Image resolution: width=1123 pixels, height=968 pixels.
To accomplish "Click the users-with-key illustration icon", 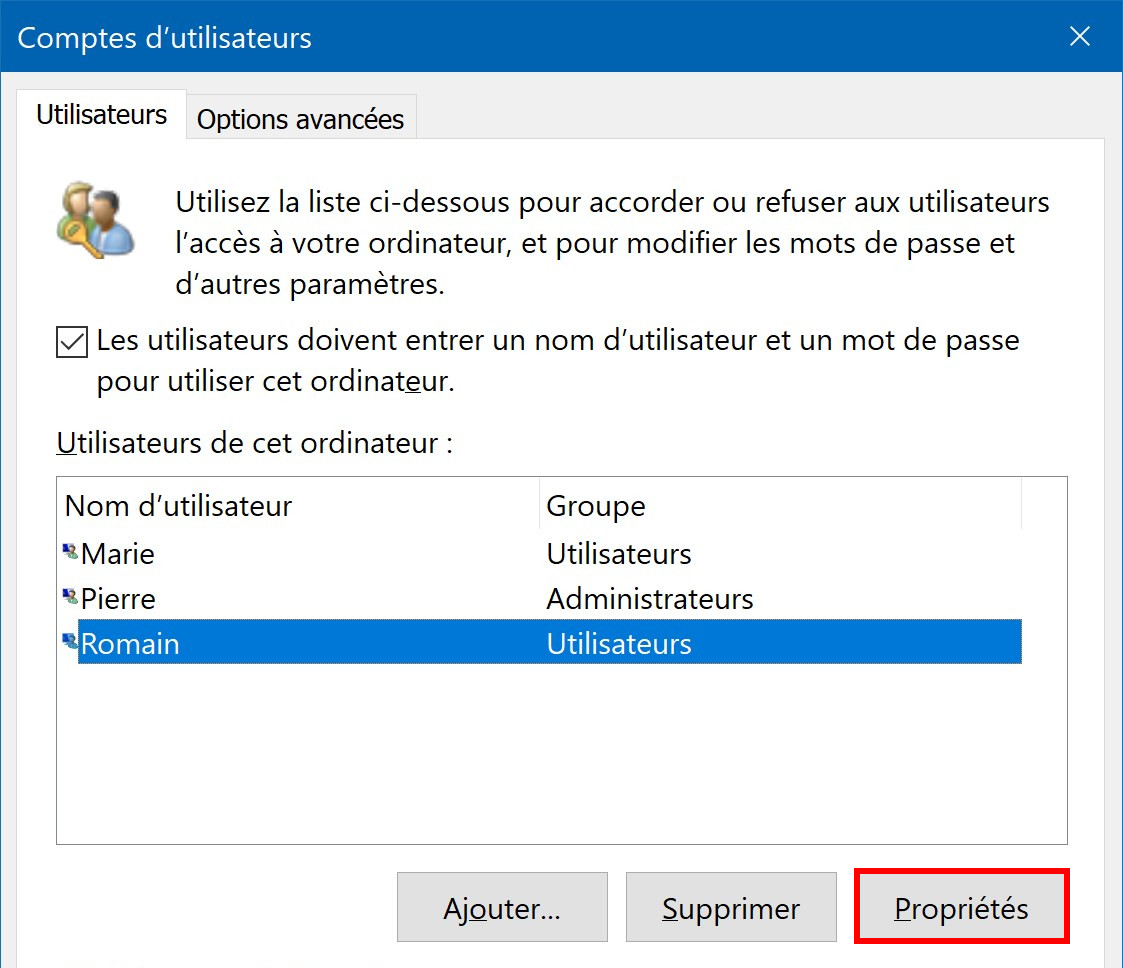I will tap(95, 220).
